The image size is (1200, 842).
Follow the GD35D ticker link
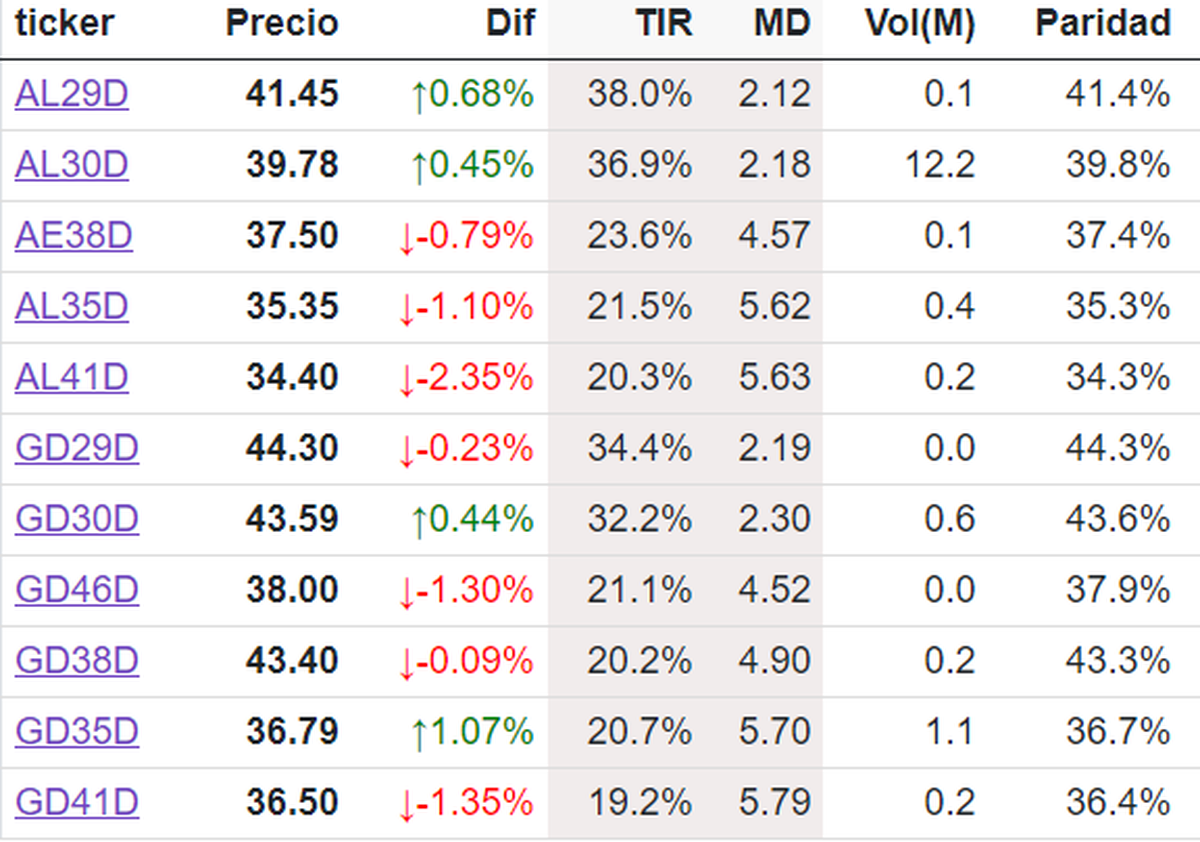coord(77,733)
